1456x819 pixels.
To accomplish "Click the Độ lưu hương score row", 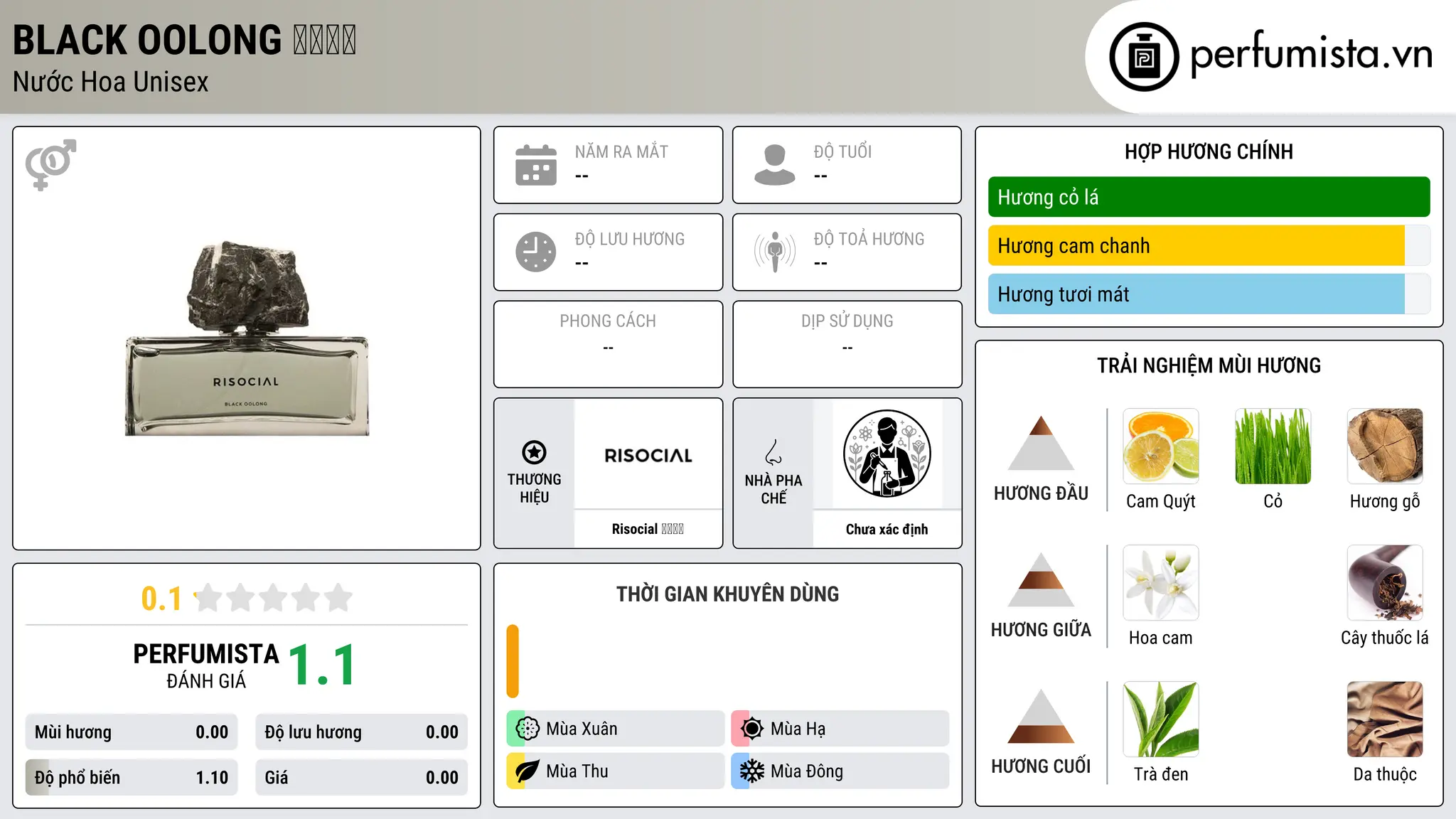I will 362,732.
